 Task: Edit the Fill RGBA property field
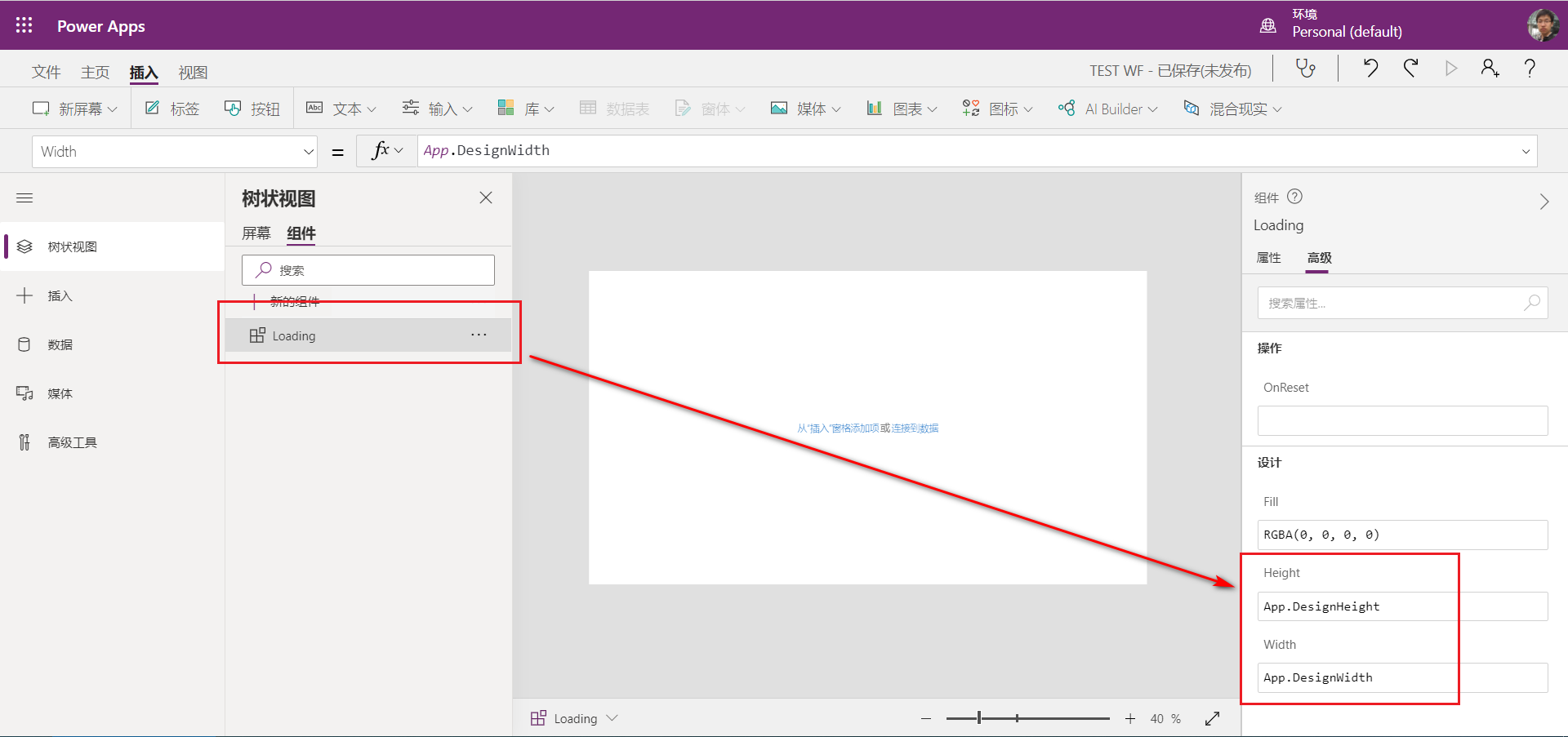pyautogui.click(x=1402, y=535)
